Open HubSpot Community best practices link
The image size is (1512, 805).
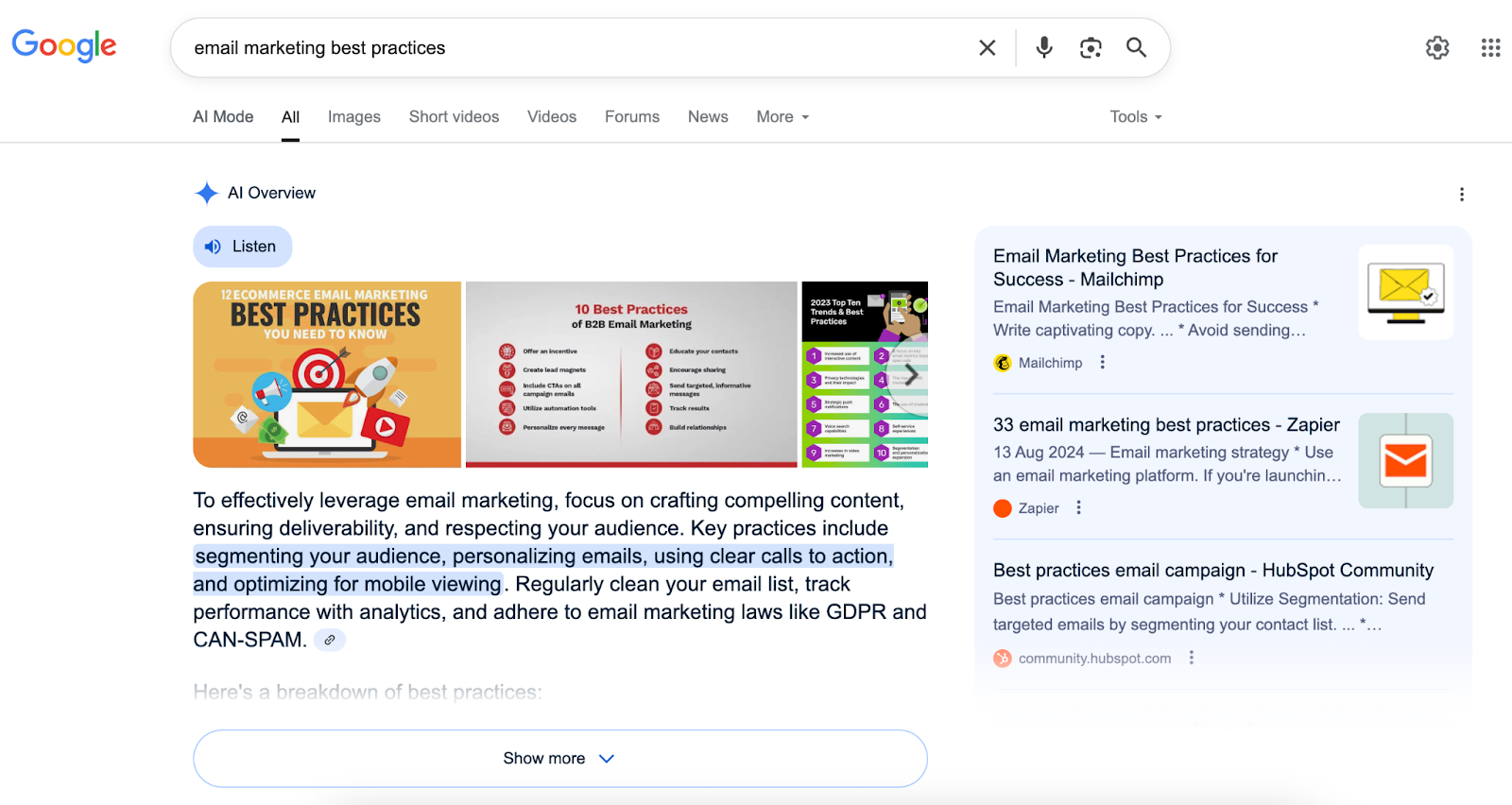(1213, 571)
